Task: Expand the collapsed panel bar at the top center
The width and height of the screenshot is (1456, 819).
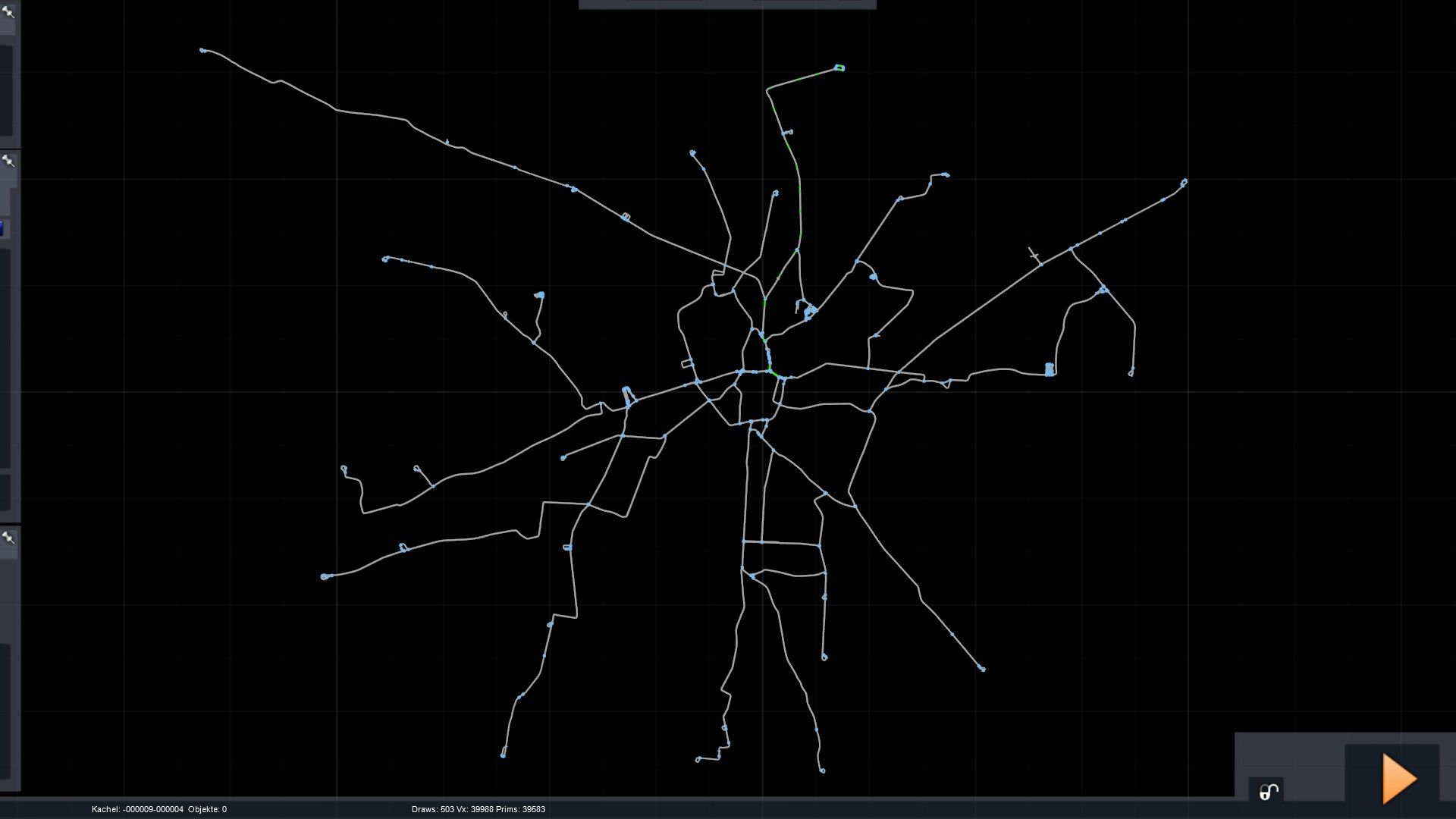Action: coord(726,5)
